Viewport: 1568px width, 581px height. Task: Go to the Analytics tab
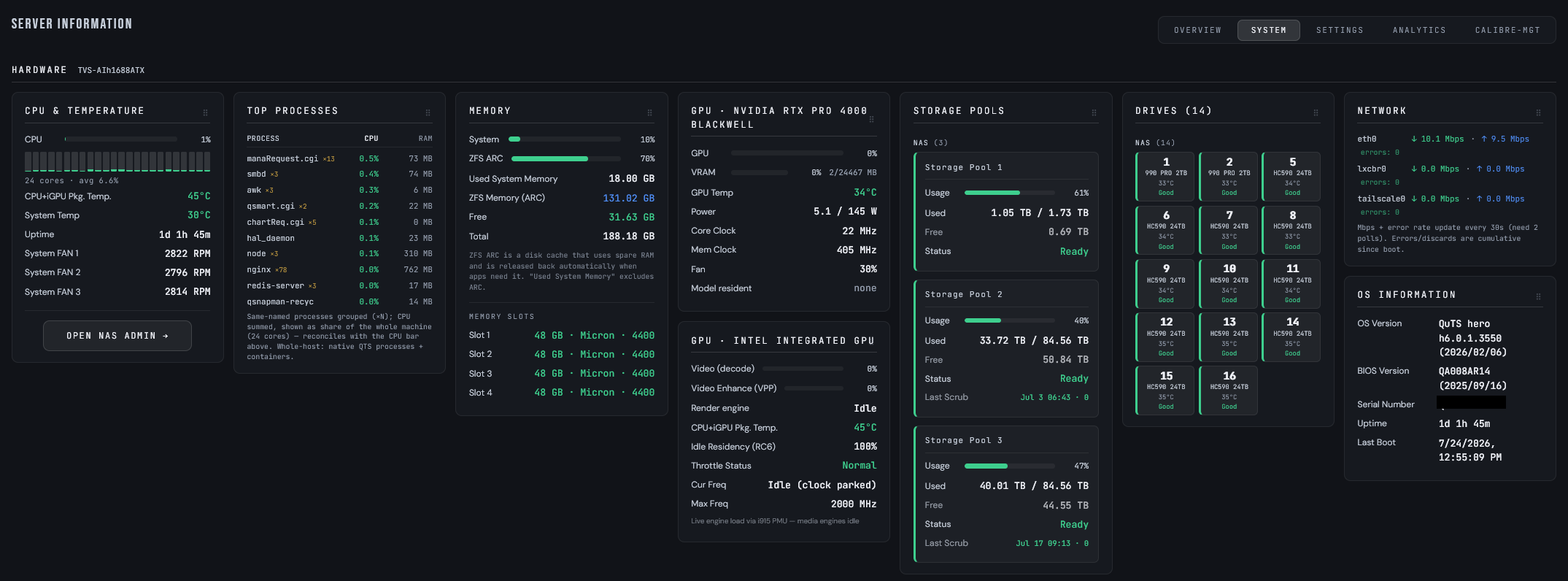[x=1419, y=30]
